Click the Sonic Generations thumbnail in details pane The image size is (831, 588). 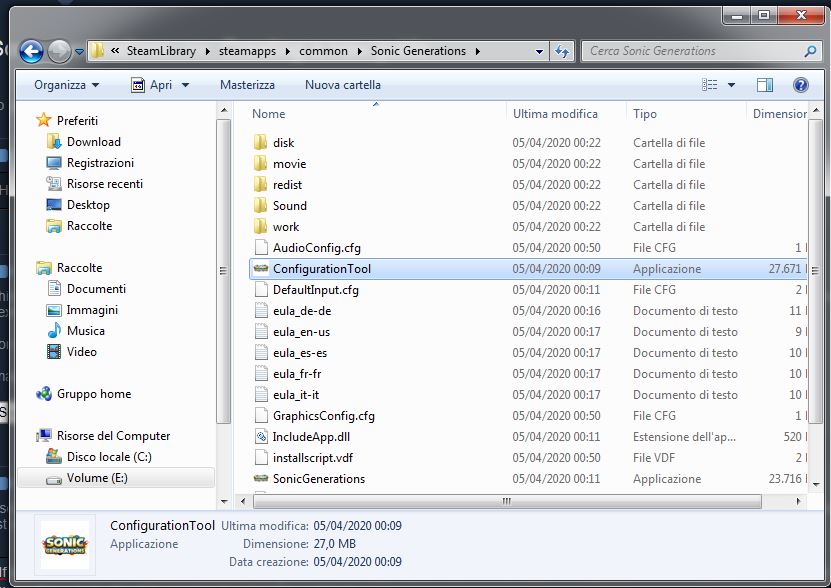(x=65, y=545)
